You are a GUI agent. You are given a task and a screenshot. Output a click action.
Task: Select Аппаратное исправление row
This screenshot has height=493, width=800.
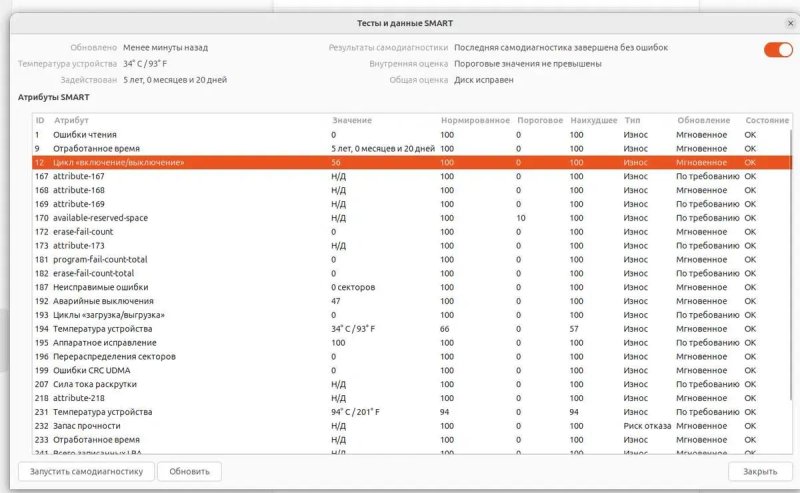(412, 342)
